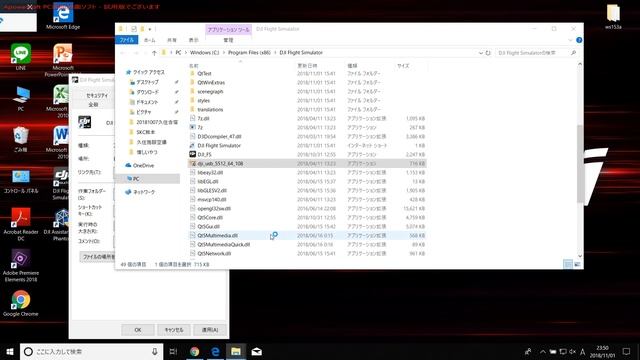This screenshot has width=640, height=360.
Task: Open the Mail app on taskbar
Action: pos(257,351)
